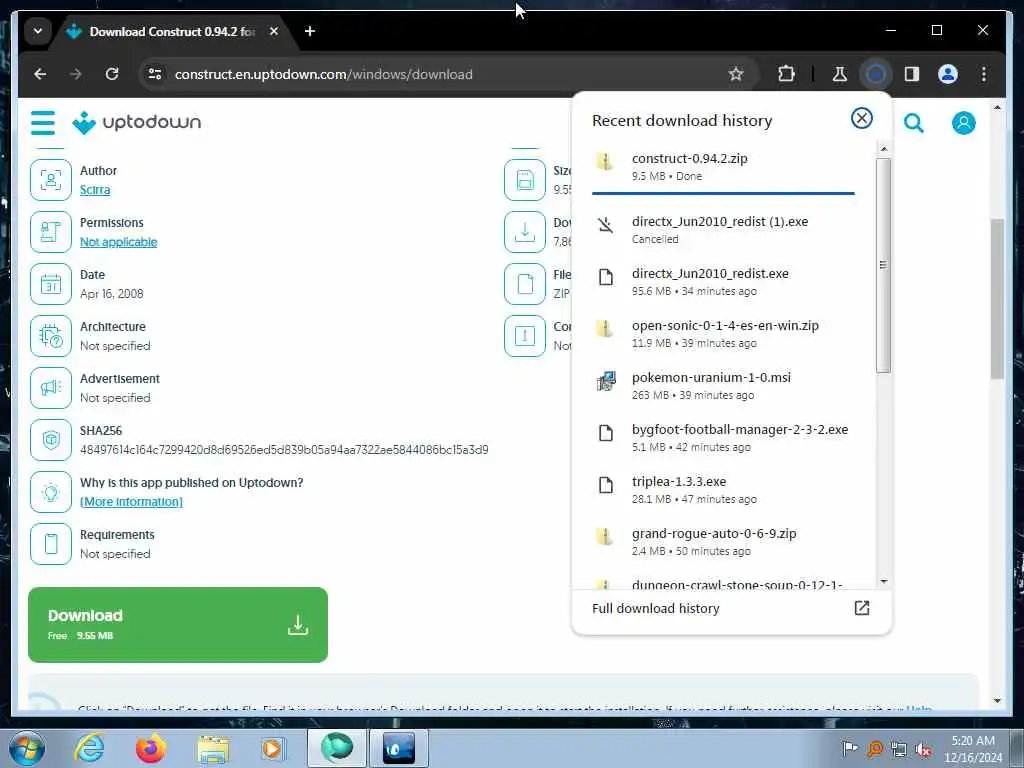Click the muted volume tray icon
1024x768 pixels.
click(x=922, y=748)
